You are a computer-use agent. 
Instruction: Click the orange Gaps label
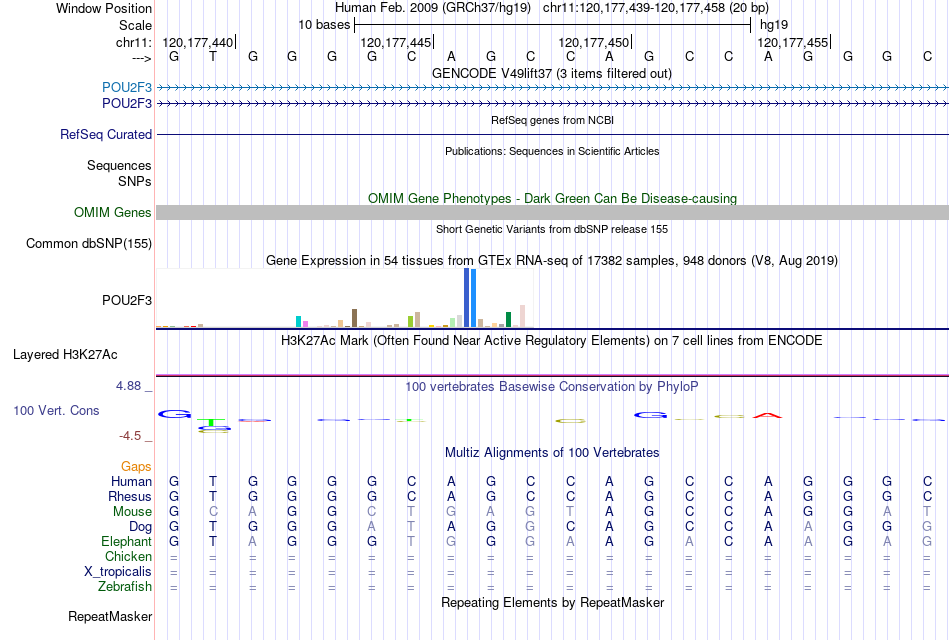(x=136, y=467)
